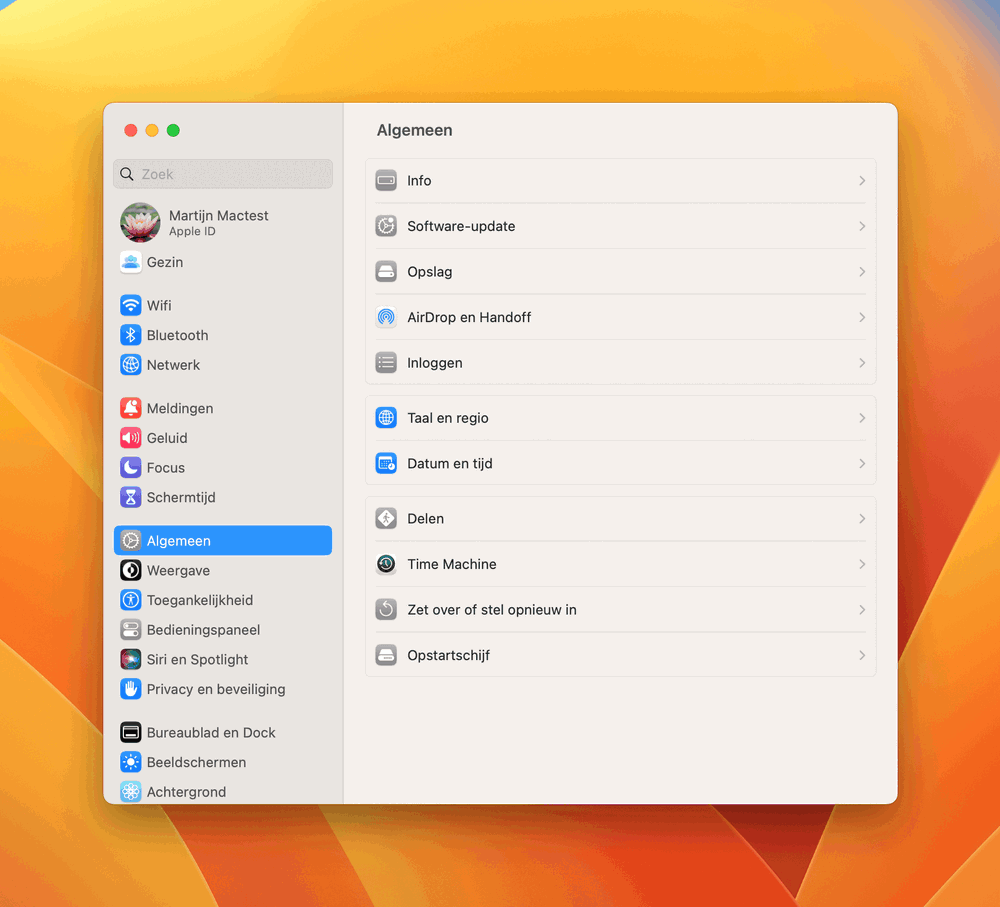Open Netwerk label in the sidebar
This screenshot has height=907, width=1000.
(173, 365)
